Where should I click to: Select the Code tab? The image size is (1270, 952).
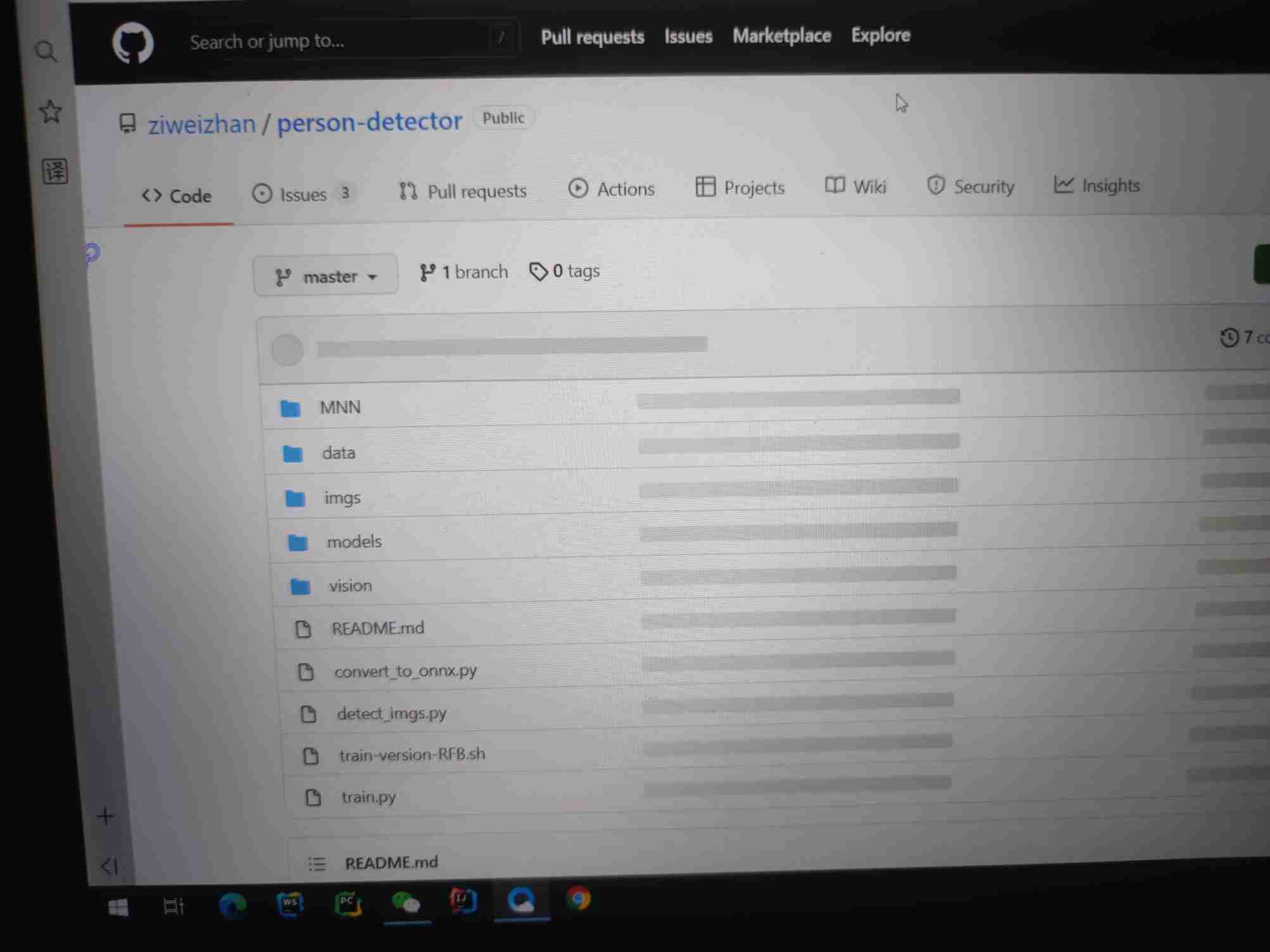pyautogui.click(x=177, y=196)
